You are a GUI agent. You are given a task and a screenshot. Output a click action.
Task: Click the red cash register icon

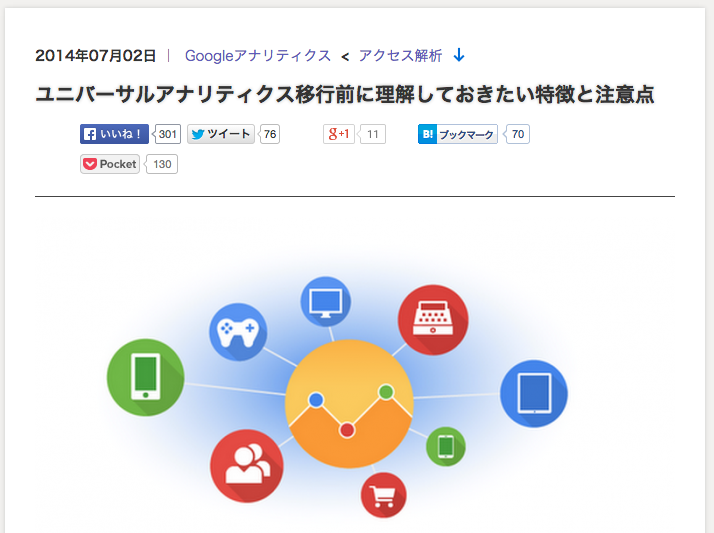[433, 320]
